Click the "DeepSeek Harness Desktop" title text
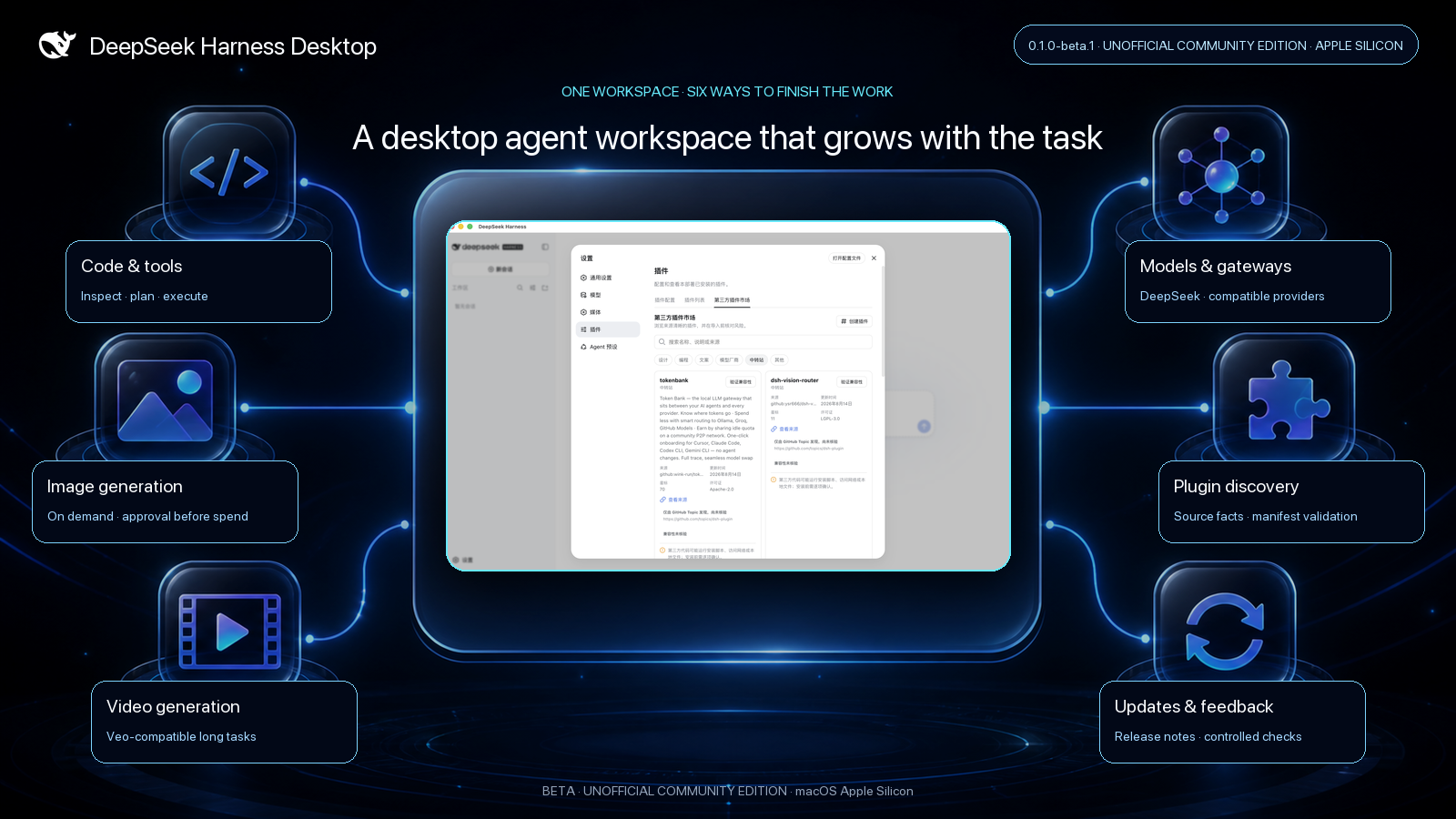 click(x=233, y=46)
